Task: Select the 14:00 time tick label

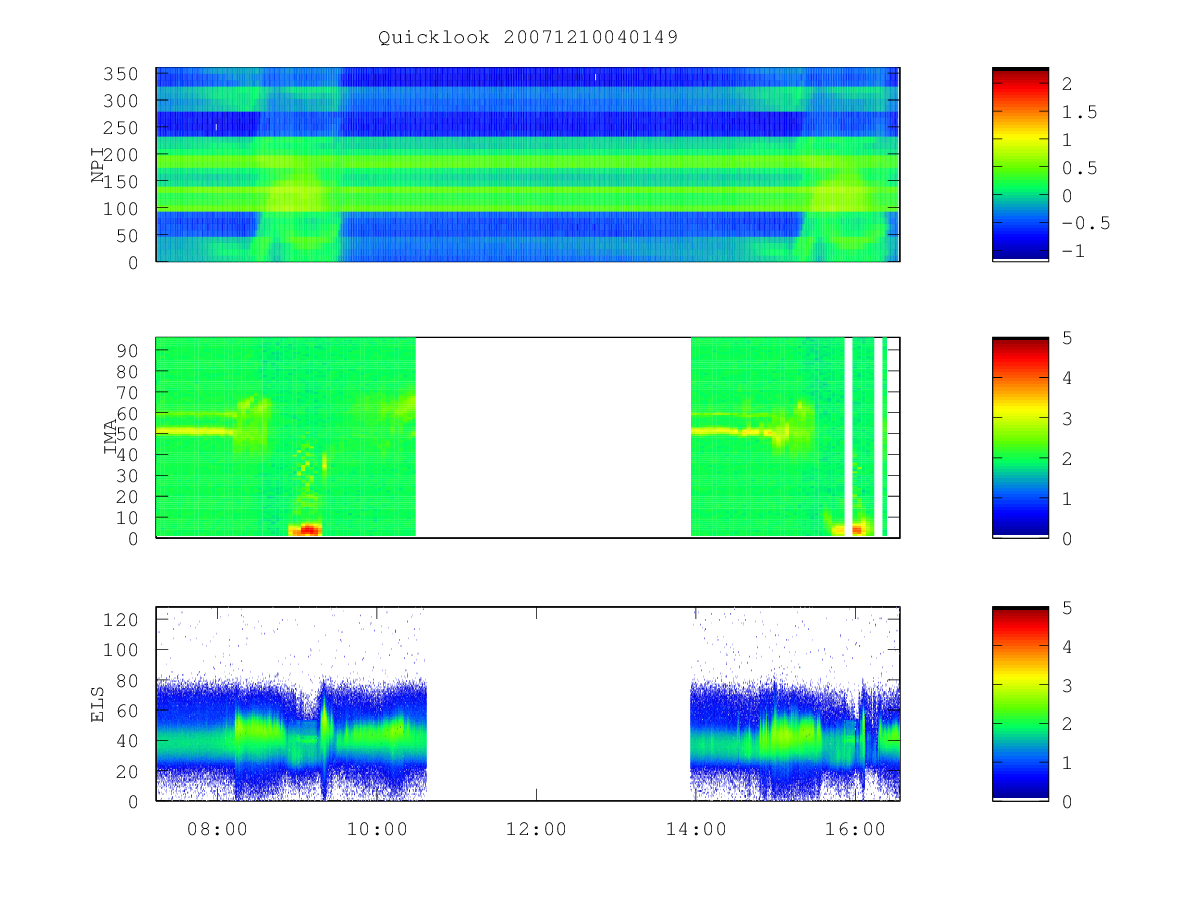Action: pos(697,829)
